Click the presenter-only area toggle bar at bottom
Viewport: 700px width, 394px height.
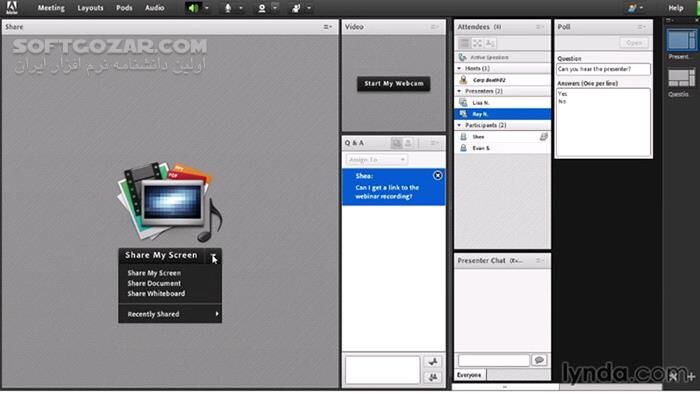tap(505, 387)
